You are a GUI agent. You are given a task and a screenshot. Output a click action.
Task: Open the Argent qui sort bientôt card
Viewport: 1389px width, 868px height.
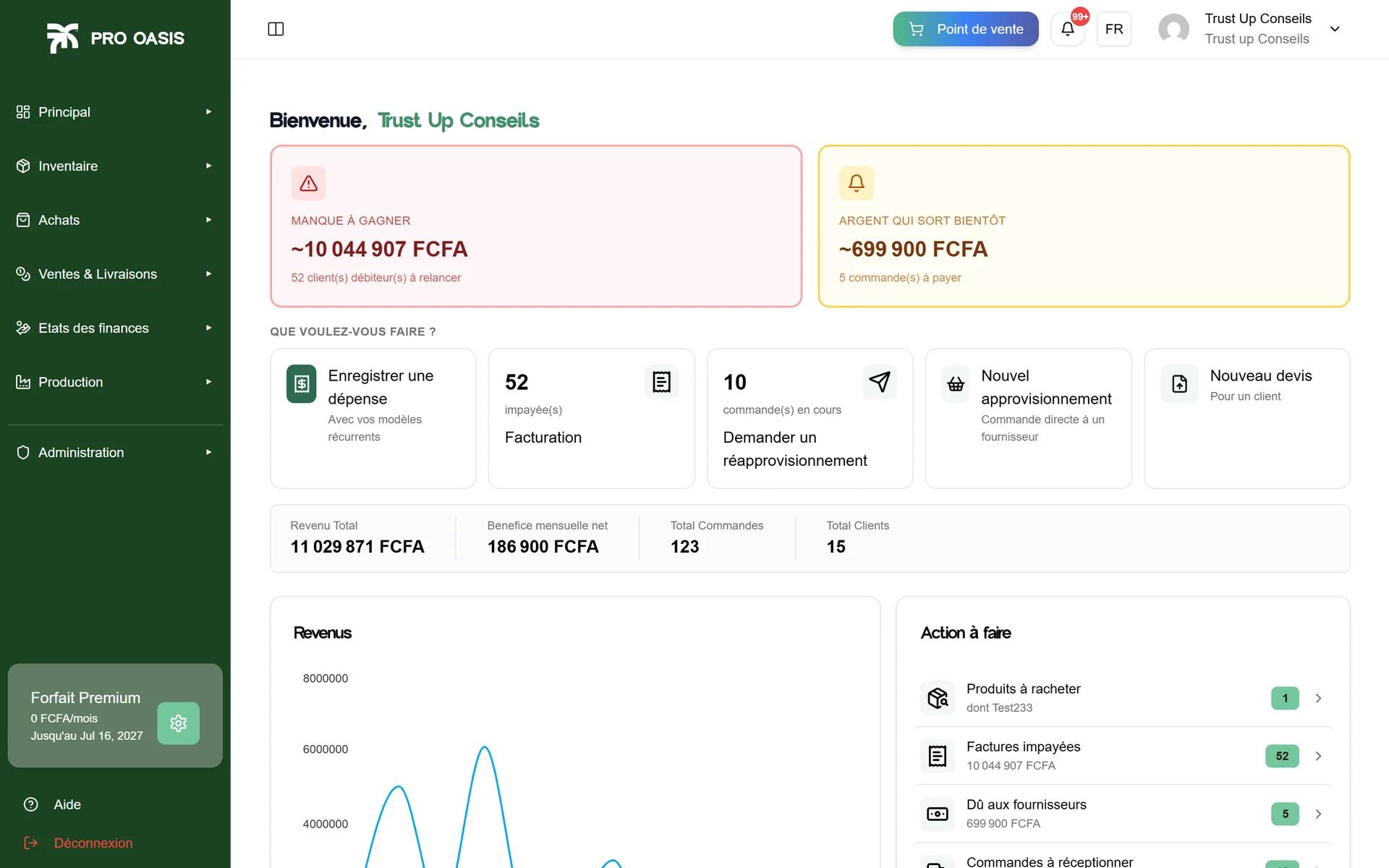coord(1084,226)
